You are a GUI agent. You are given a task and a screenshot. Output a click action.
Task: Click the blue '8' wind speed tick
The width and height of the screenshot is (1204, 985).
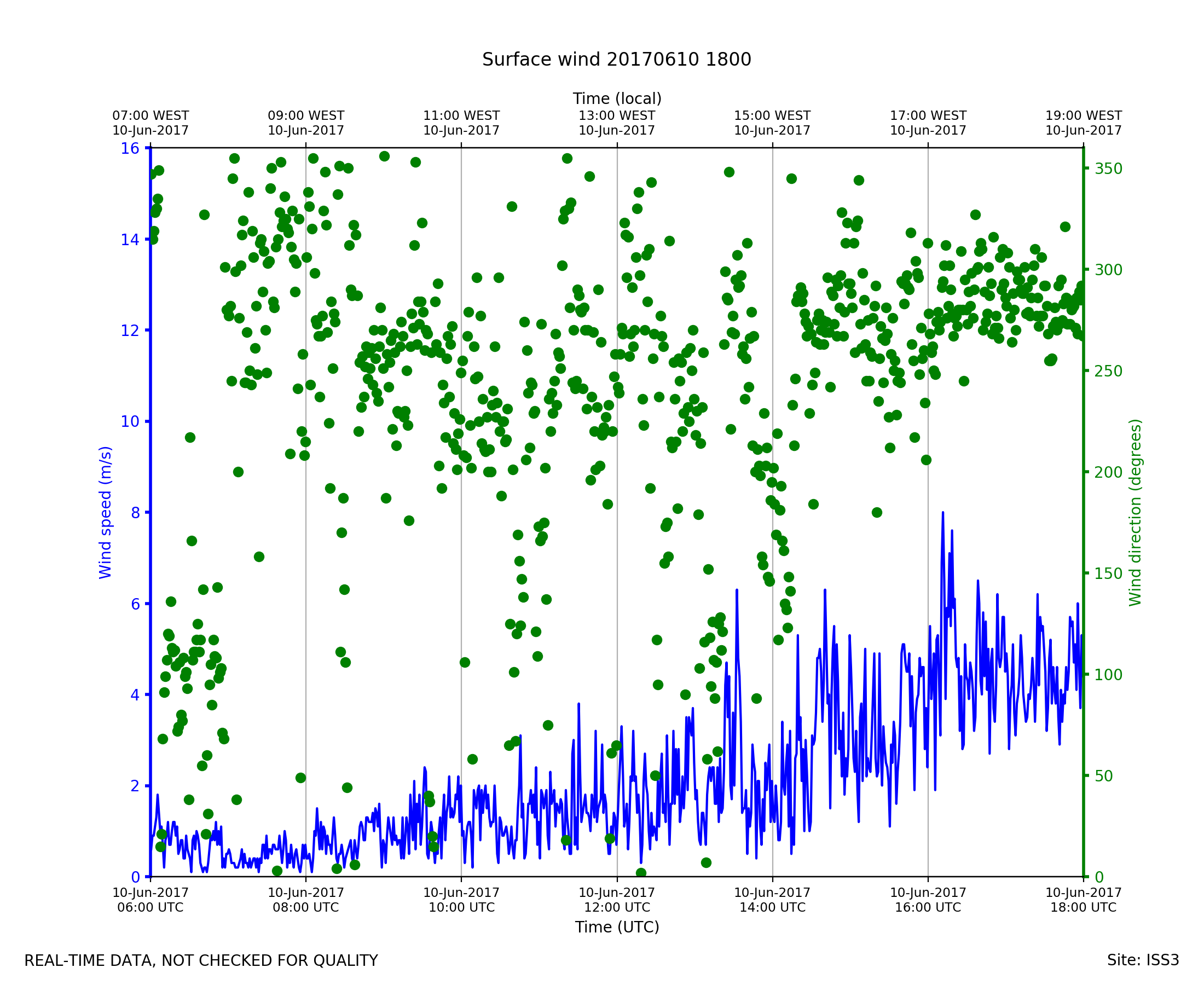tap(135, 513)
